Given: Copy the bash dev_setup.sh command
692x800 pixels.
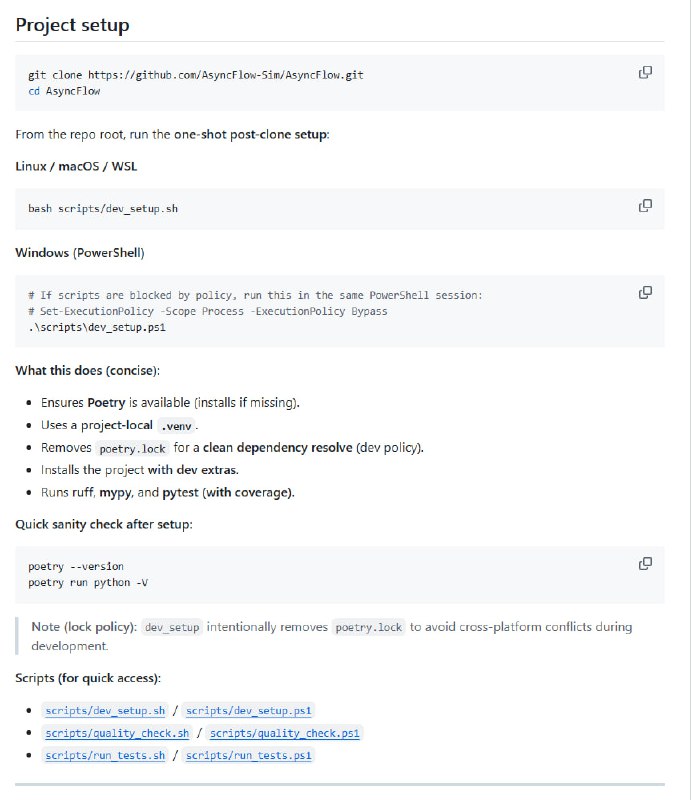Looking at the screenshot, I should point(645,206).
